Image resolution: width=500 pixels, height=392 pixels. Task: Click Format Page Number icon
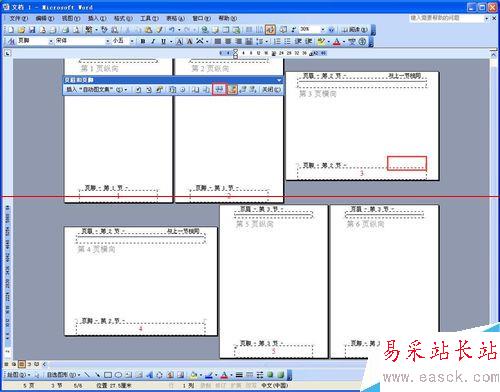click(x=160, y=89)
